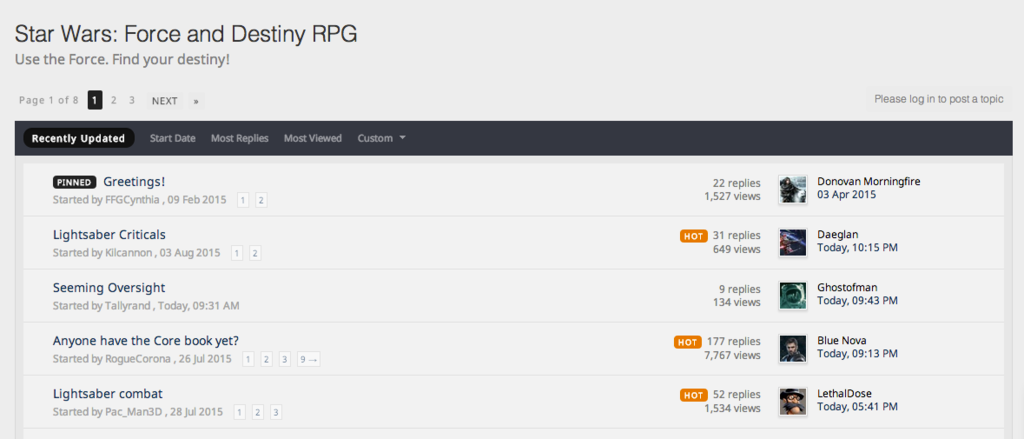Expand the Custom sort dropdown

pyautogui.click(x=381, y=138)
